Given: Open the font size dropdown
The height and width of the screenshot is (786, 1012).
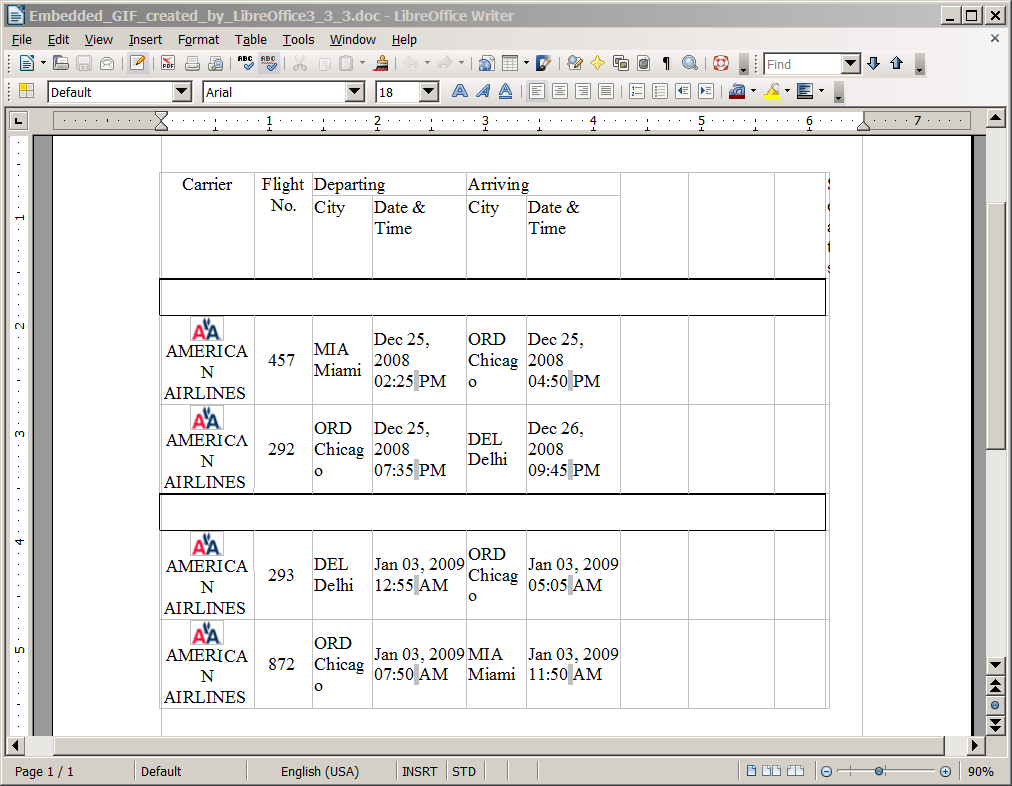Looking at the screenshot, I should tap(429, 92).
